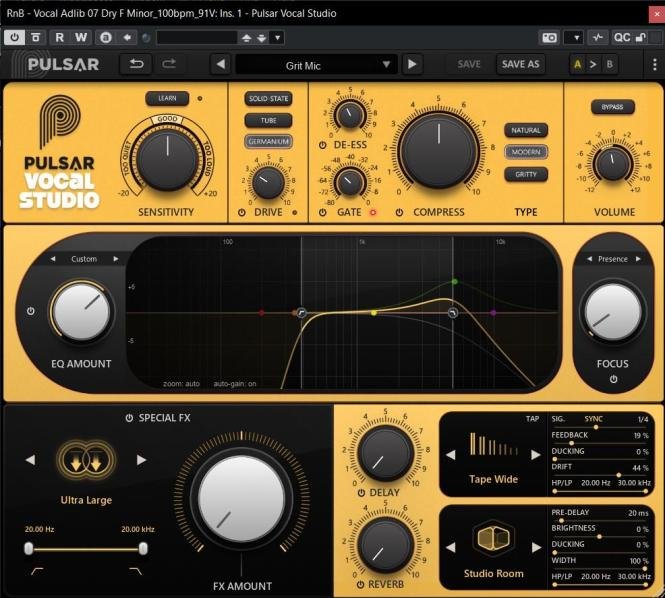665x598 pixels.
Task: Select the GRITTY compressor type
Action: pos(526,174)
